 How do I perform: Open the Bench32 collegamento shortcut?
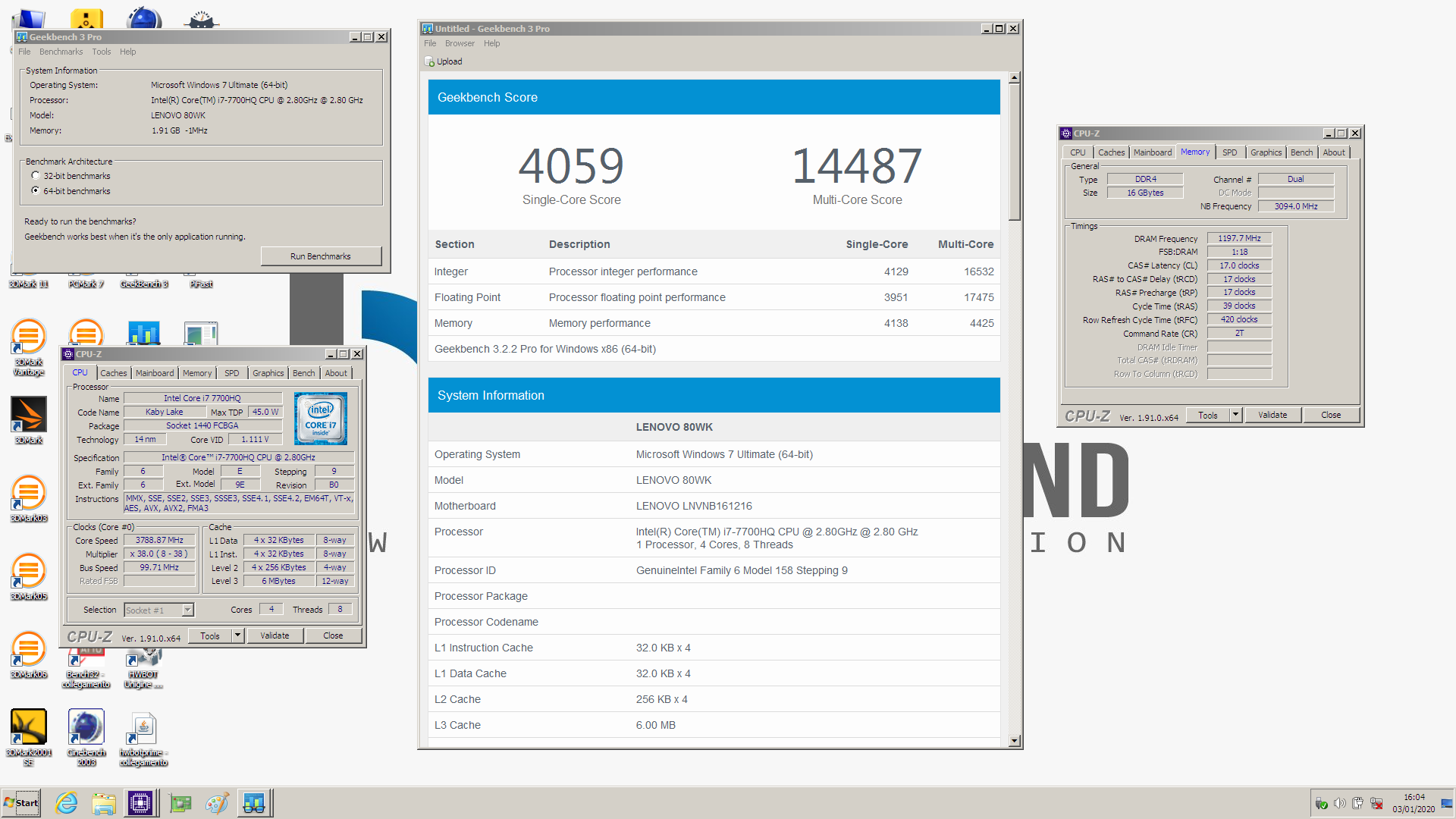[x=86, y=669]
